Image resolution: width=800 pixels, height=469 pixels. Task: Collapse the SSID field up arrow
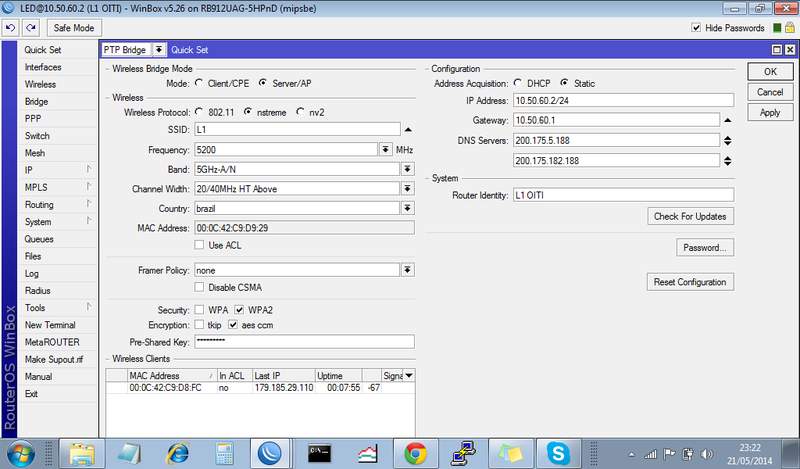pyautogui.click(x=408, y=130)
